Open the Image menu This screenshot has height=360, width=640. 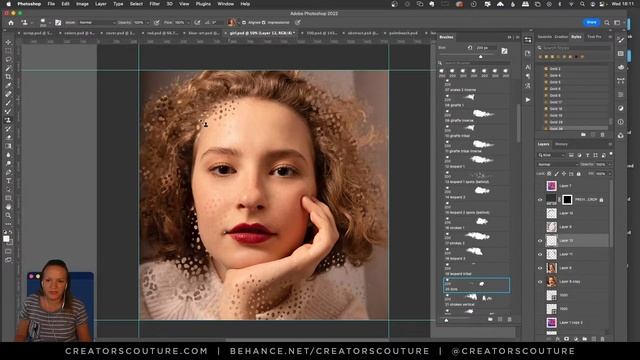[82, 4]
